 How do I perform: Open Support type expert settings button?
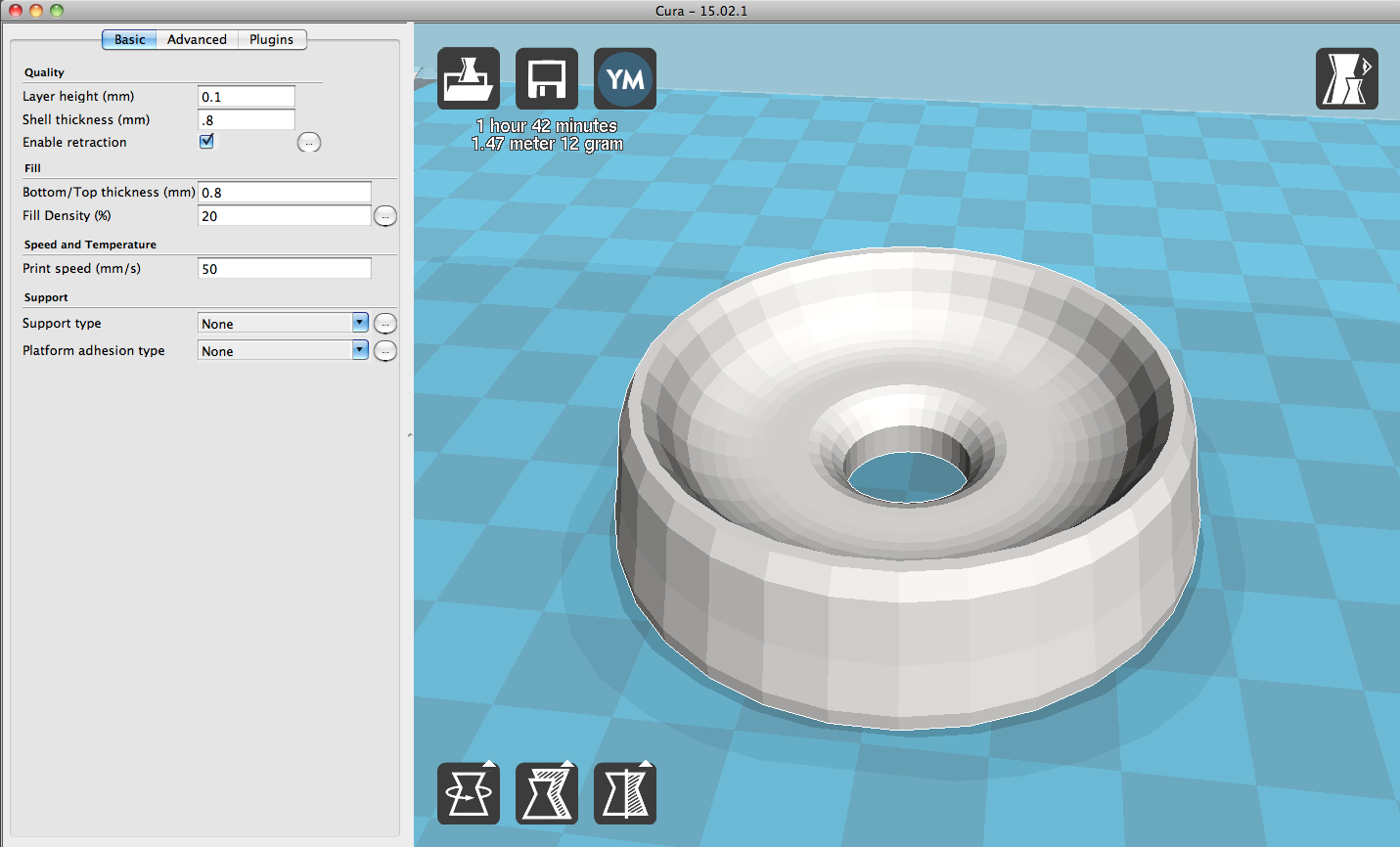click(385, 323)
